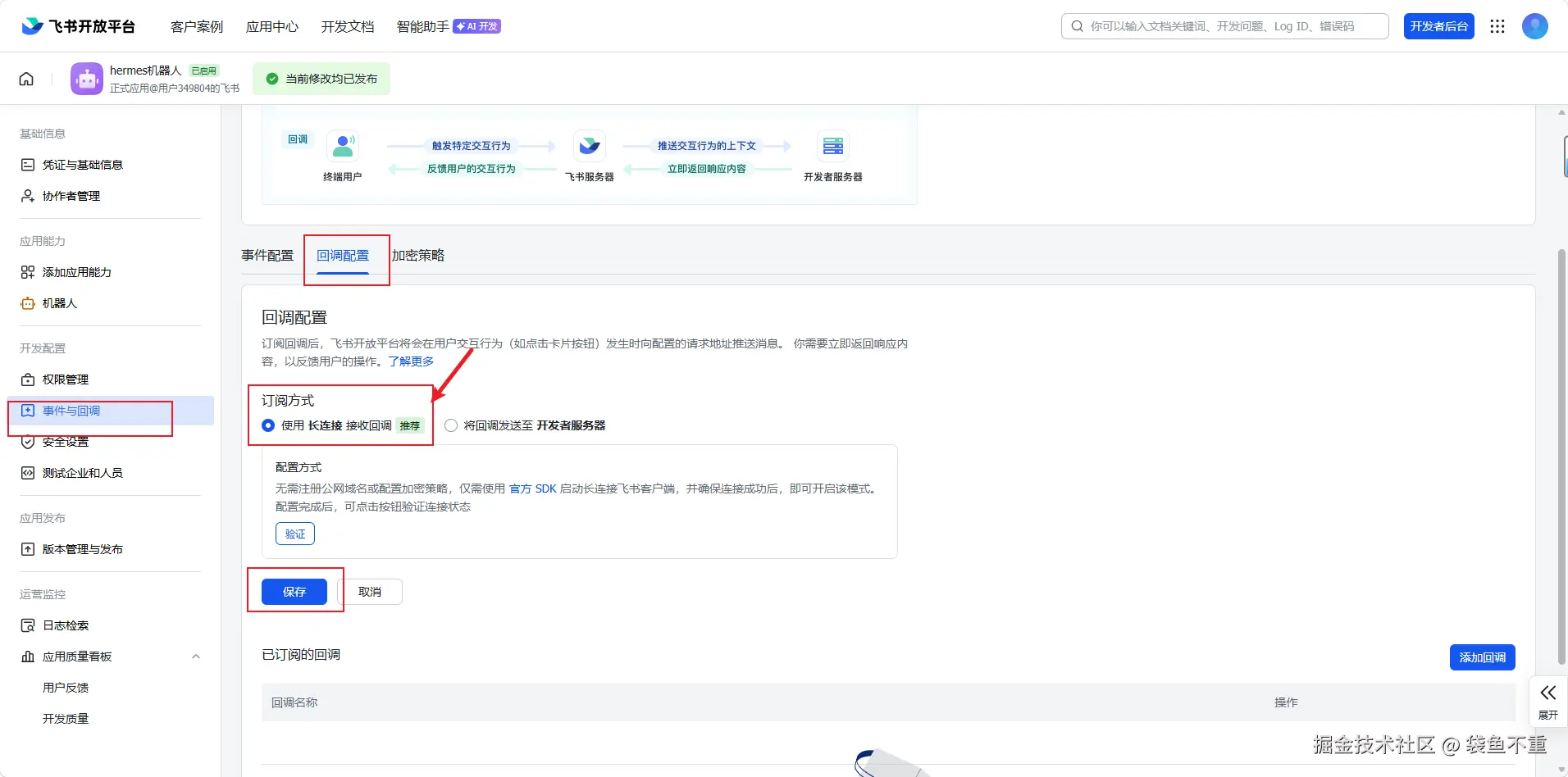Click the 保存 button
This screenshot has height=777, width=1568.
click(x=294, y=592)
